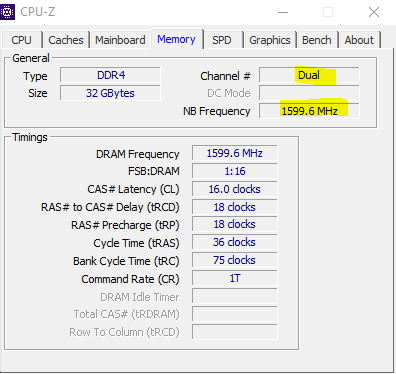Click the 32 GBytes size field

point(110,93)
